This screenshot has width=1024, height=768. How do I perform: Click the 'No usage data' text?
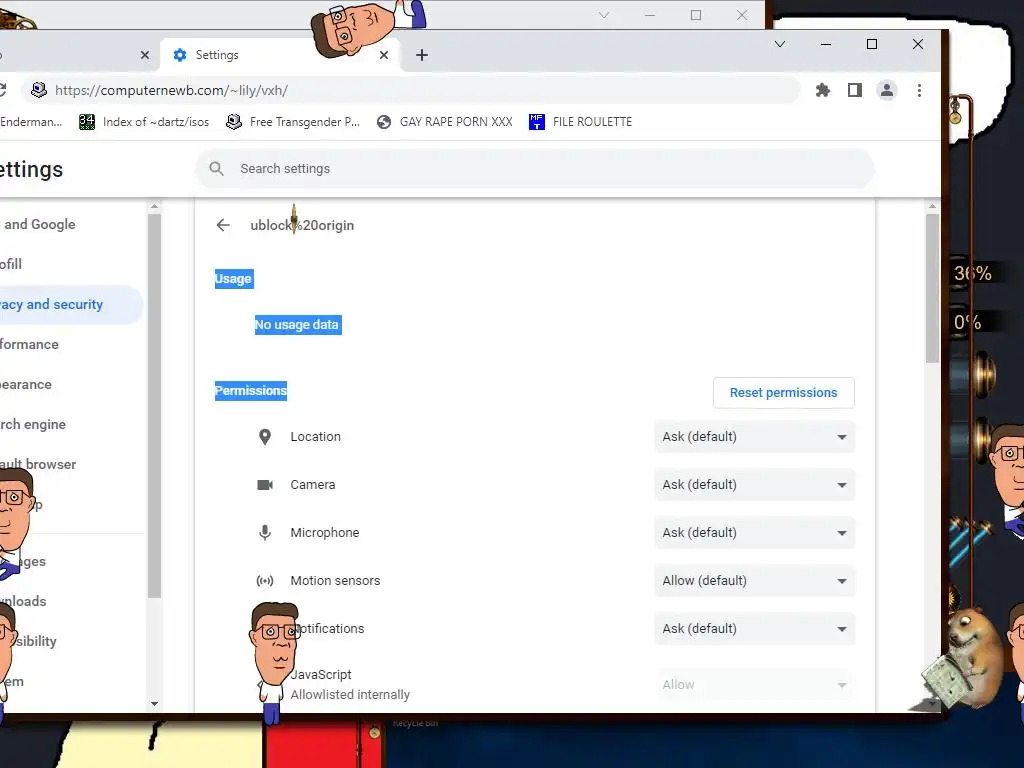point(297,325)
